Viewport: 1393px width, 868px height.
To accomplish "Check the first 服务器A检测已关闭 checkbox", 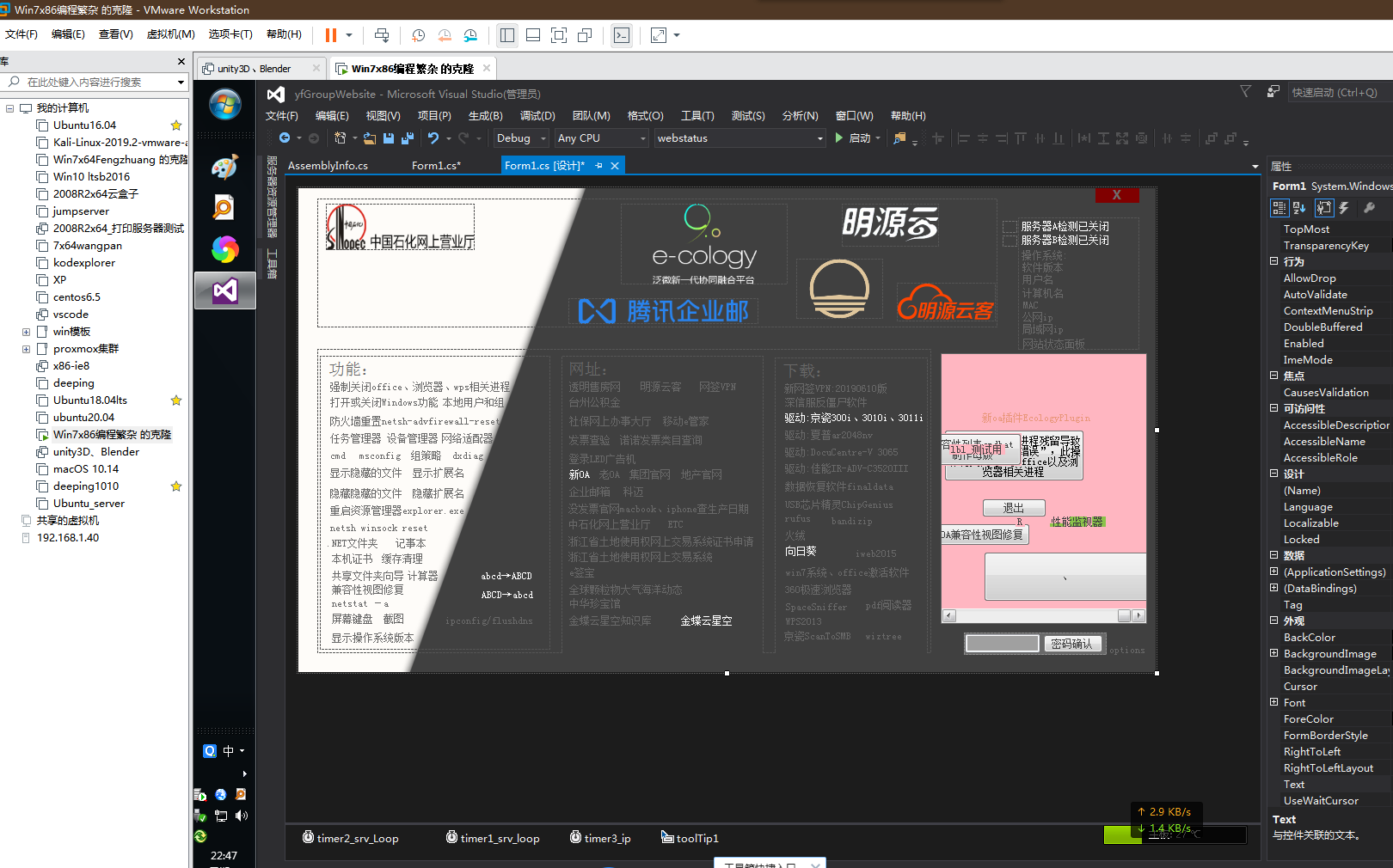I will pos(1010,227).
